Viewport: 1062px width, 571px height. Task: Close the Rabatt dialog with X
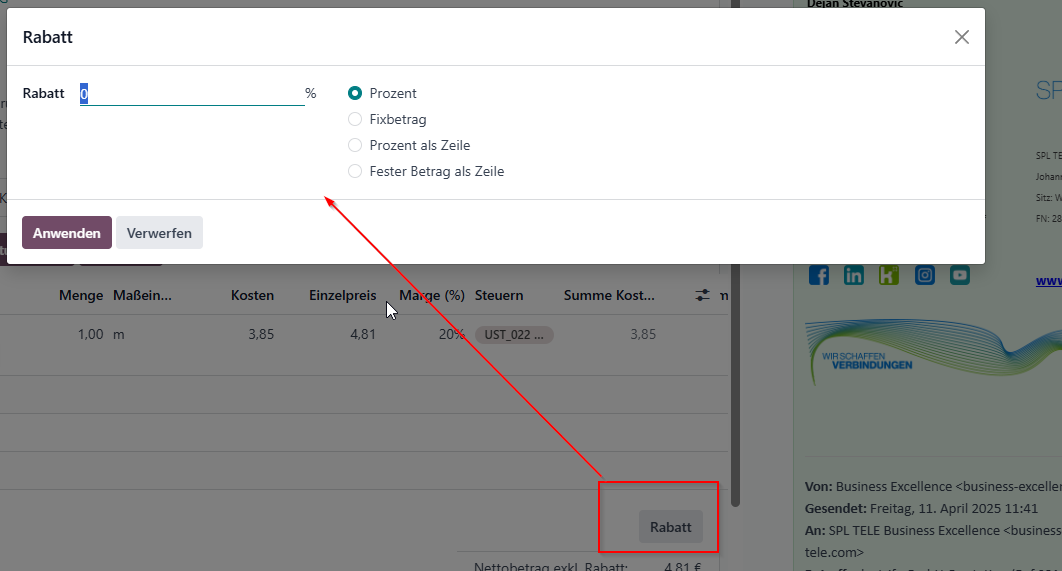(x=962, y=37)
